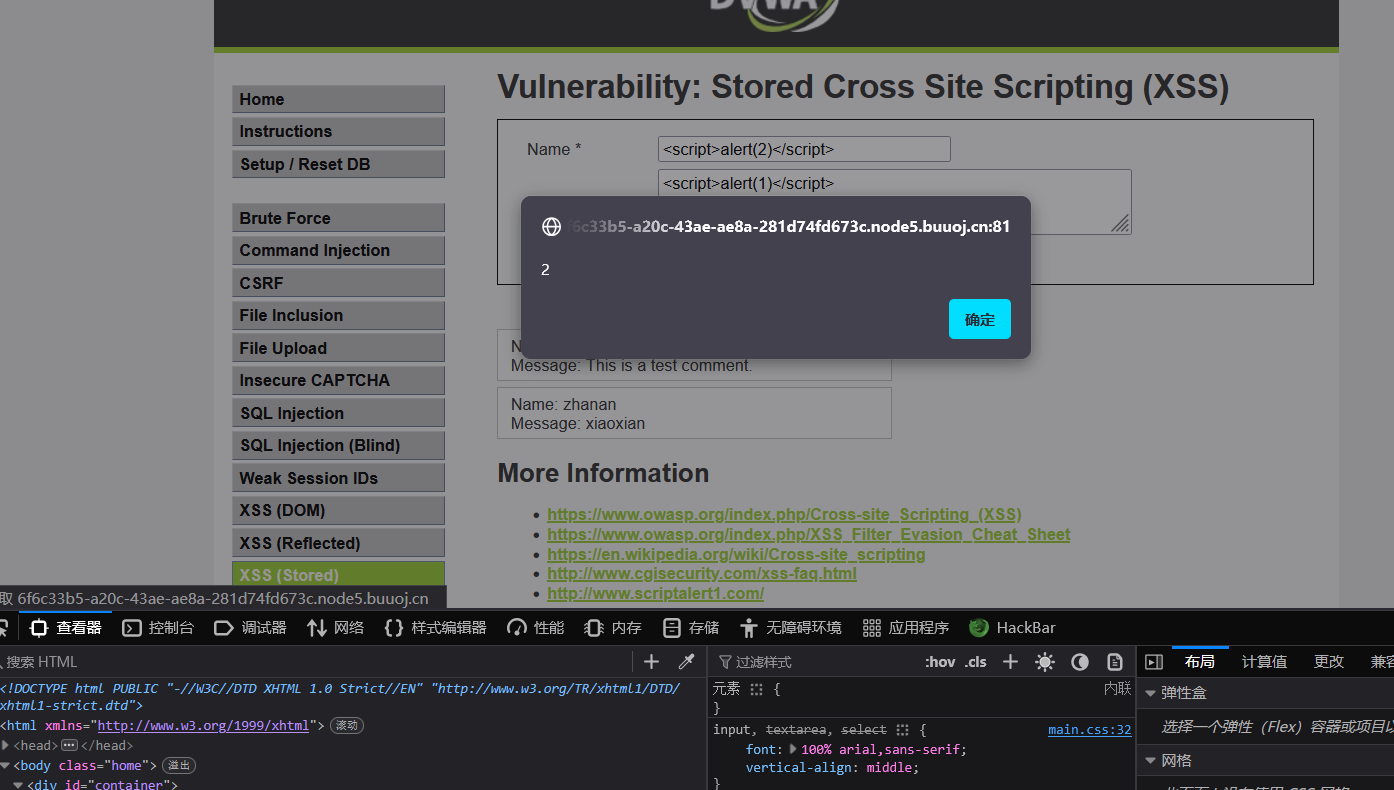Toggle print media simulation page icon
This screenshot has width=1394, height=790.
point(1115,662)
